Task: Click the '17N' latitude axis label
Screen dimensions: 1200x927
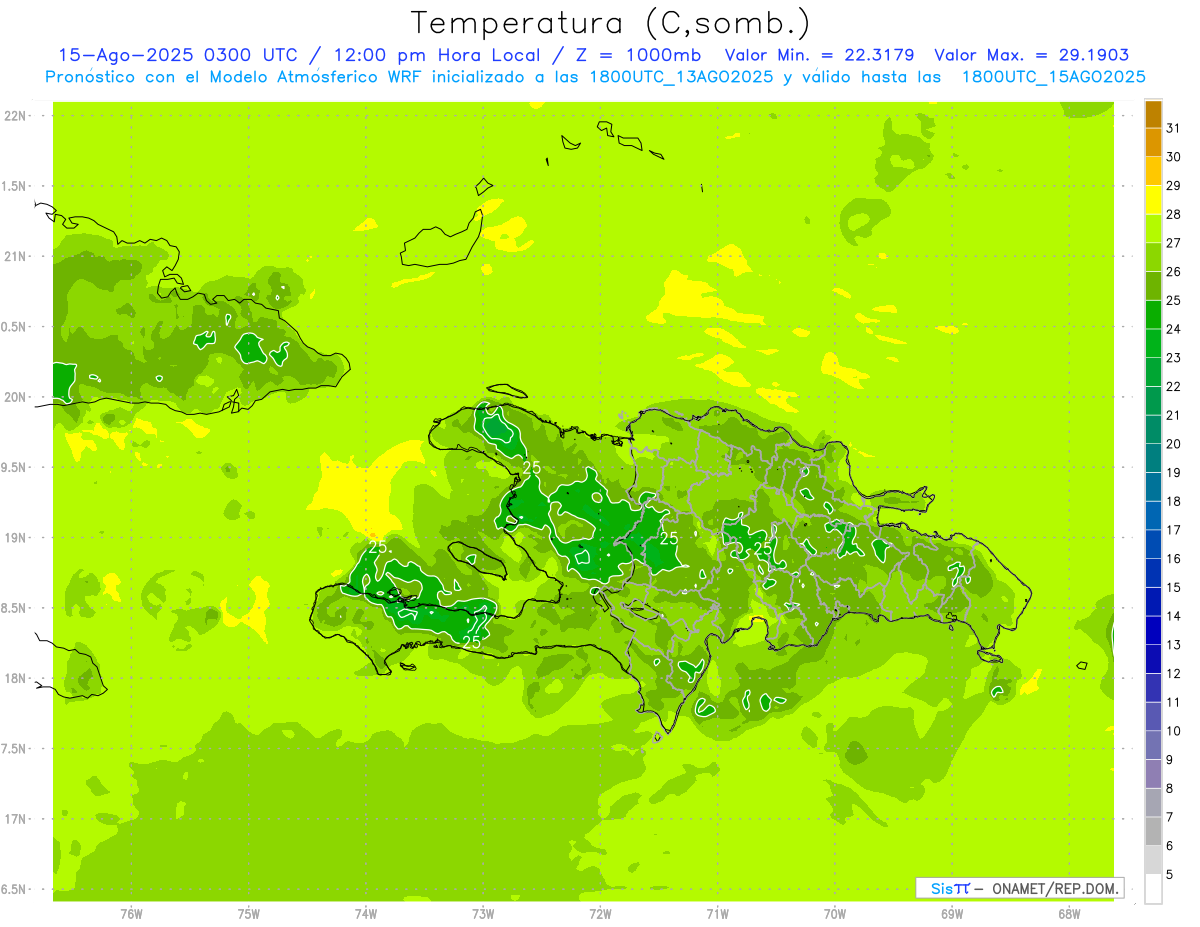Action: coord(17,819)
